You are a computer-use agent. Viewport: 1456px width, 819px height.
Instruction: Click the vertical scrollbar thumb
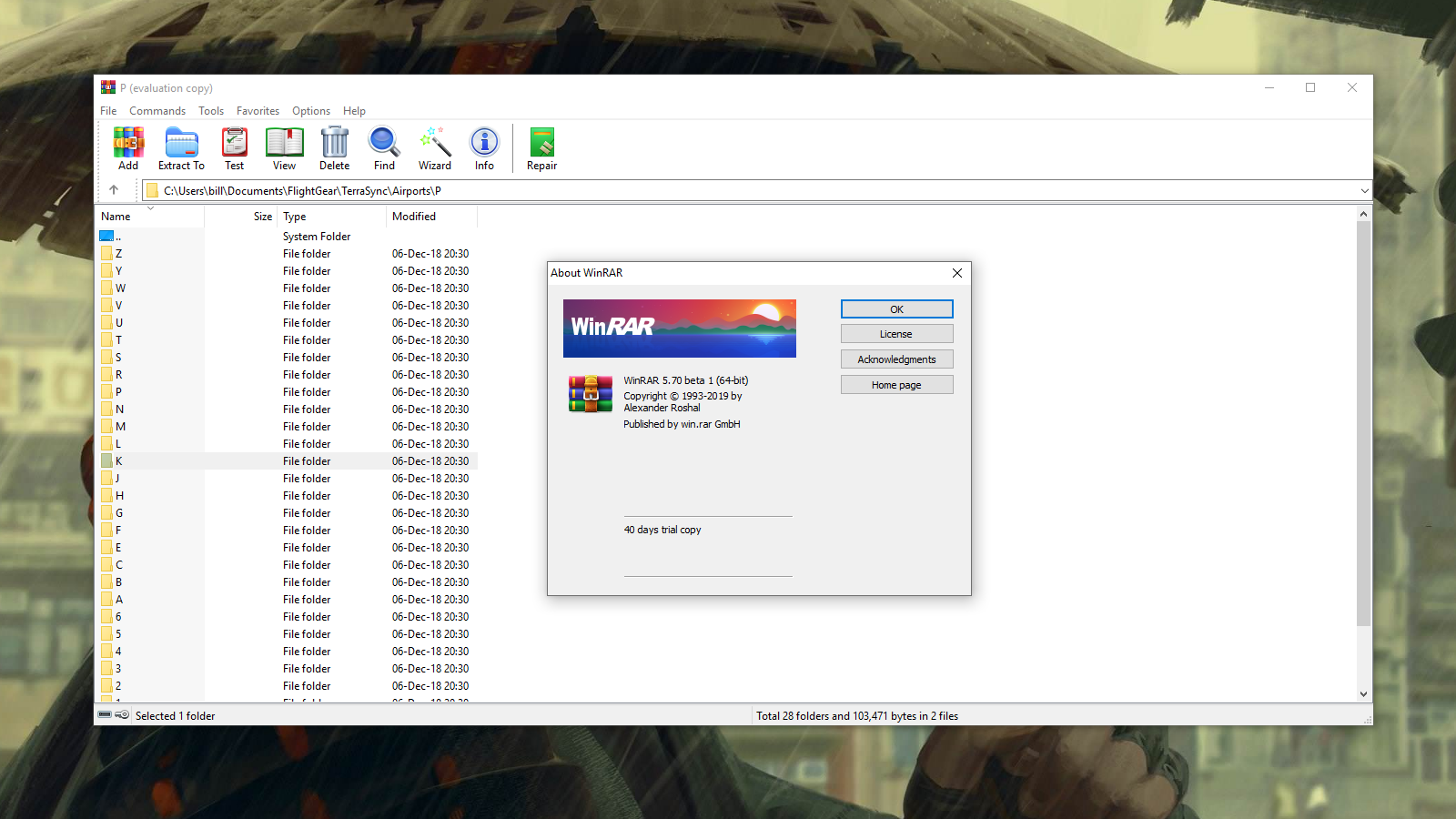click(x=1363, y=423)
